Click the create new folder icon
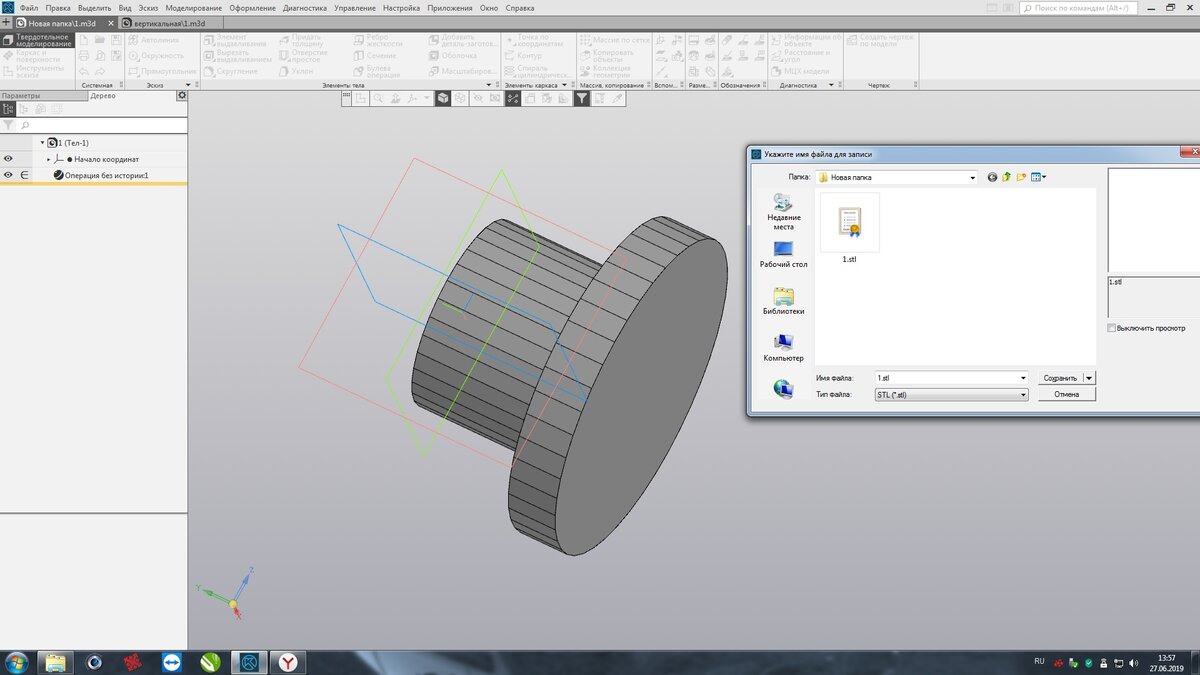1200x675 pixels. (x=1022, y=177)
